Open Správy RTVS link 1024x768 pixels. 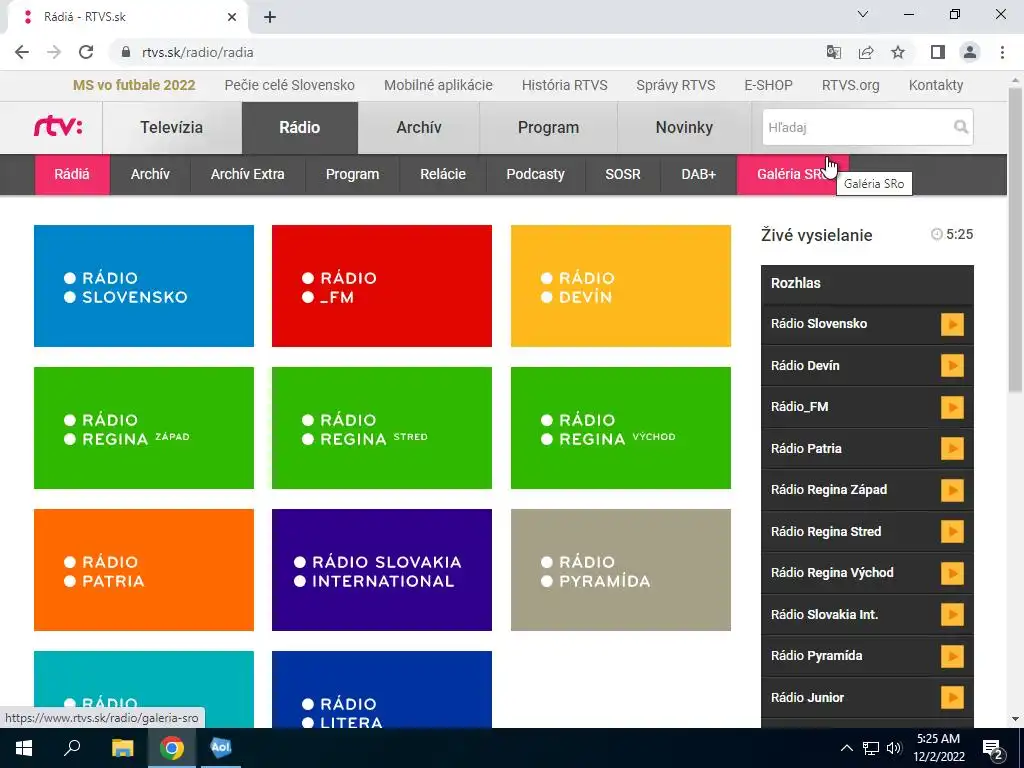(x=676, y=85)
